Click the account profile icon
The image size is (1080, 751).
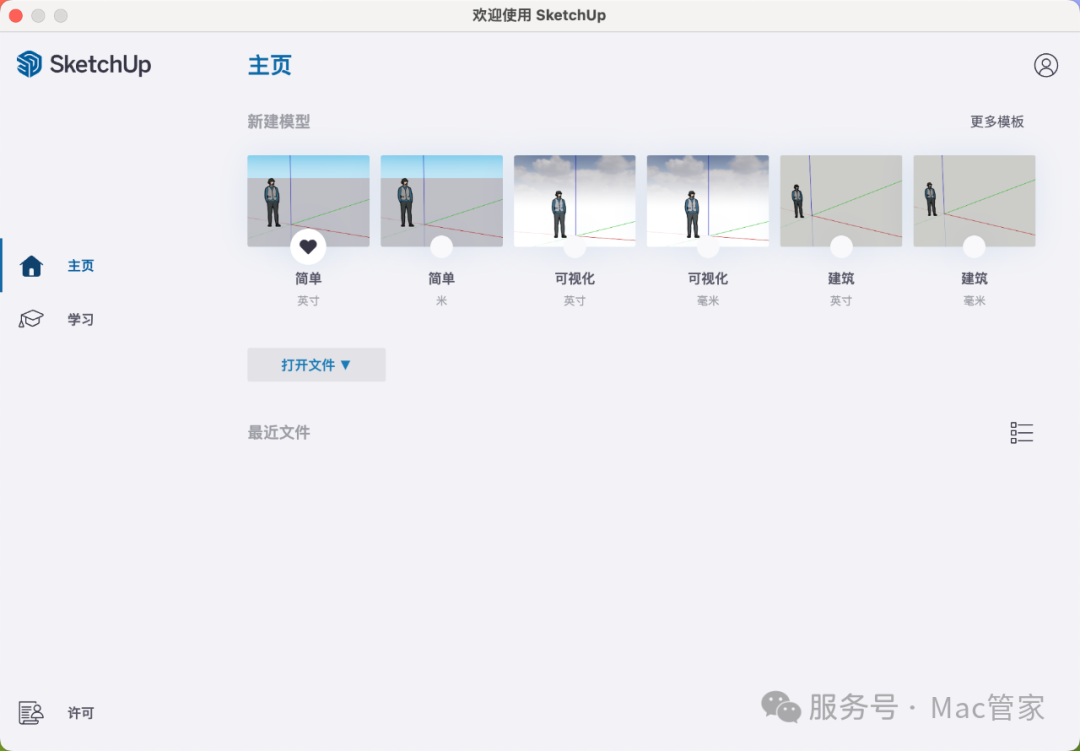click(1046, 65)
